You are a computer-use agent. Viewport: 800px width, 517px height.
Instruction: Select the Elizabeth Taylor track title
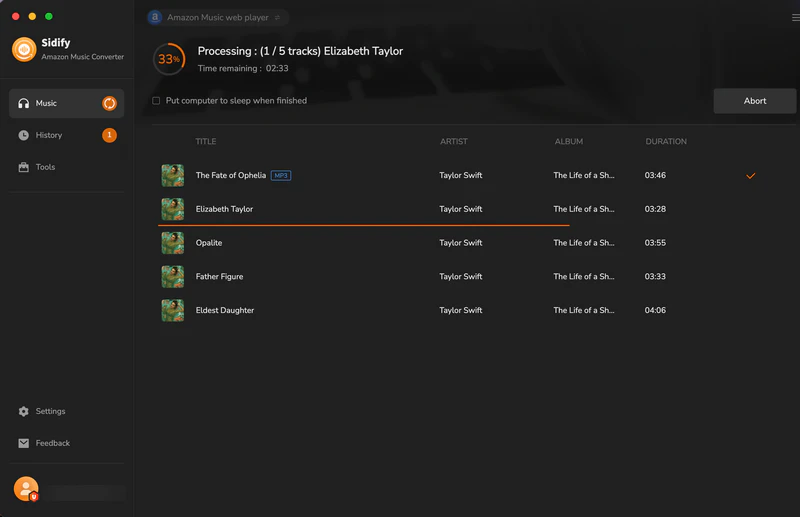(x=224, y=209)
